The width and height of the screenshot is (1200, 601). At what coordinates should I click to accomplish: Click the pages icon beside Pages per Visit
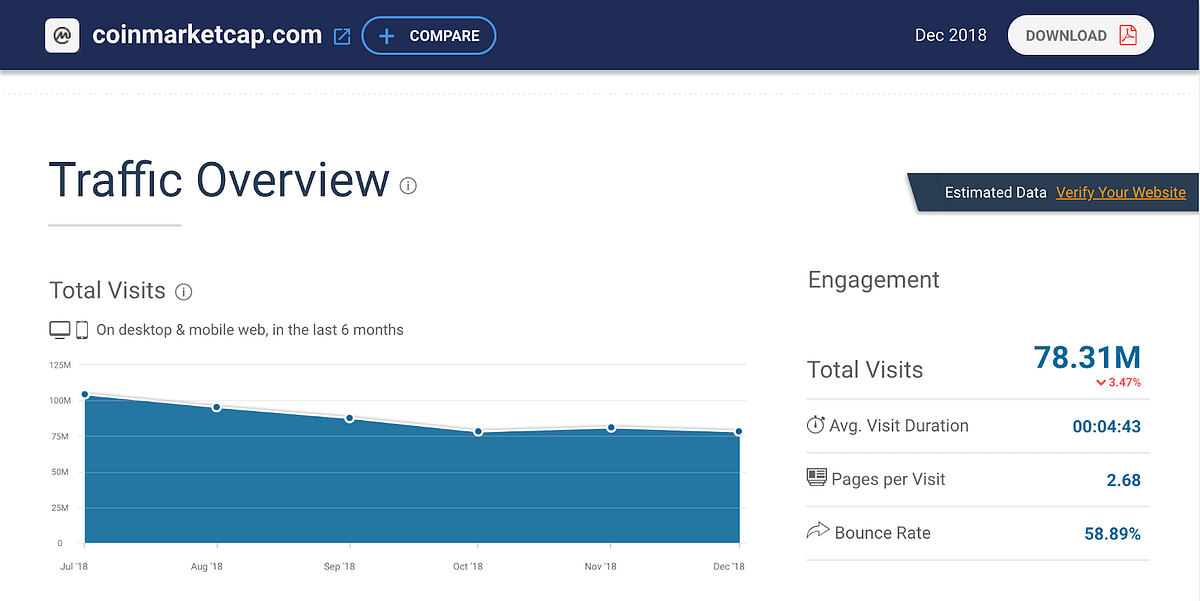pyautogui.click(x=815, y=479)
